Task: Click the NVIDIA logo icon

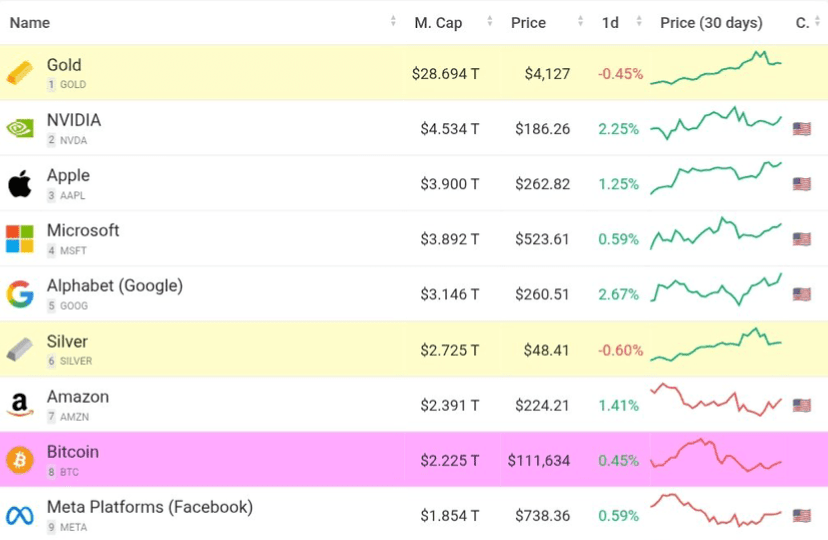Action: click(19, 128)
